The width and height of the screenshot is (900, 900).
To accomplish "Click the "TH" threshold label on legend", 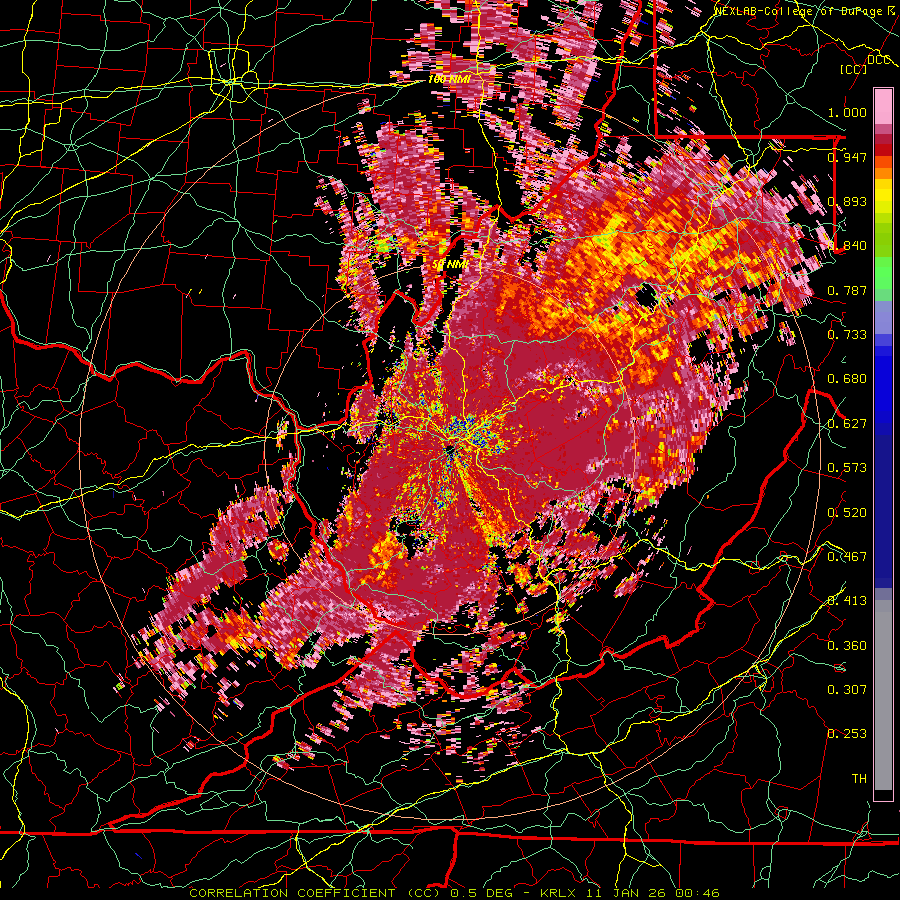I will pos(859,779).
